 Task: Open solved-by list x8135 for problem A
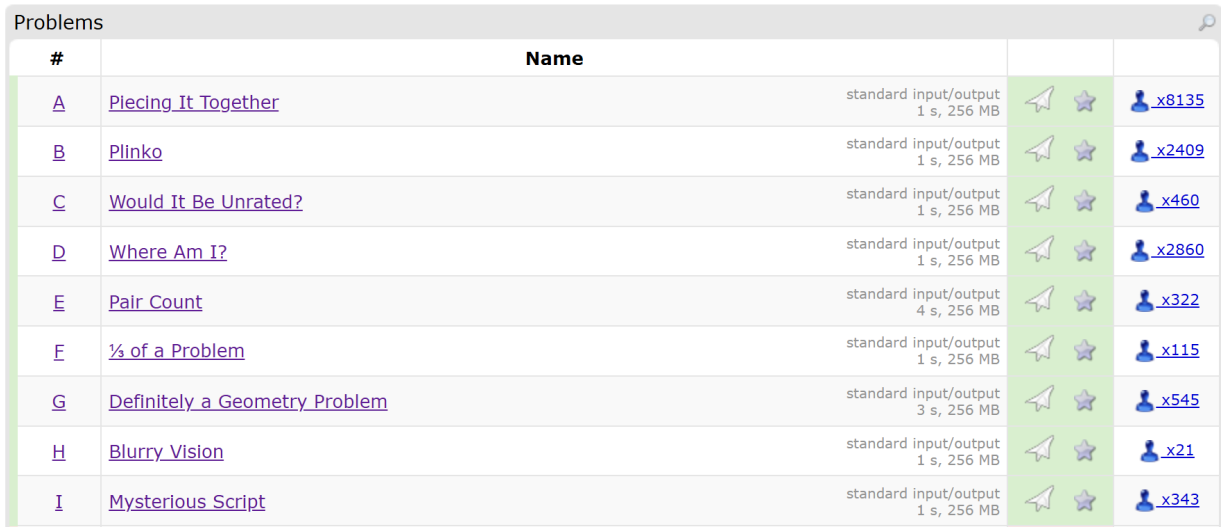pyautogui.click(x=1180, y=101)
